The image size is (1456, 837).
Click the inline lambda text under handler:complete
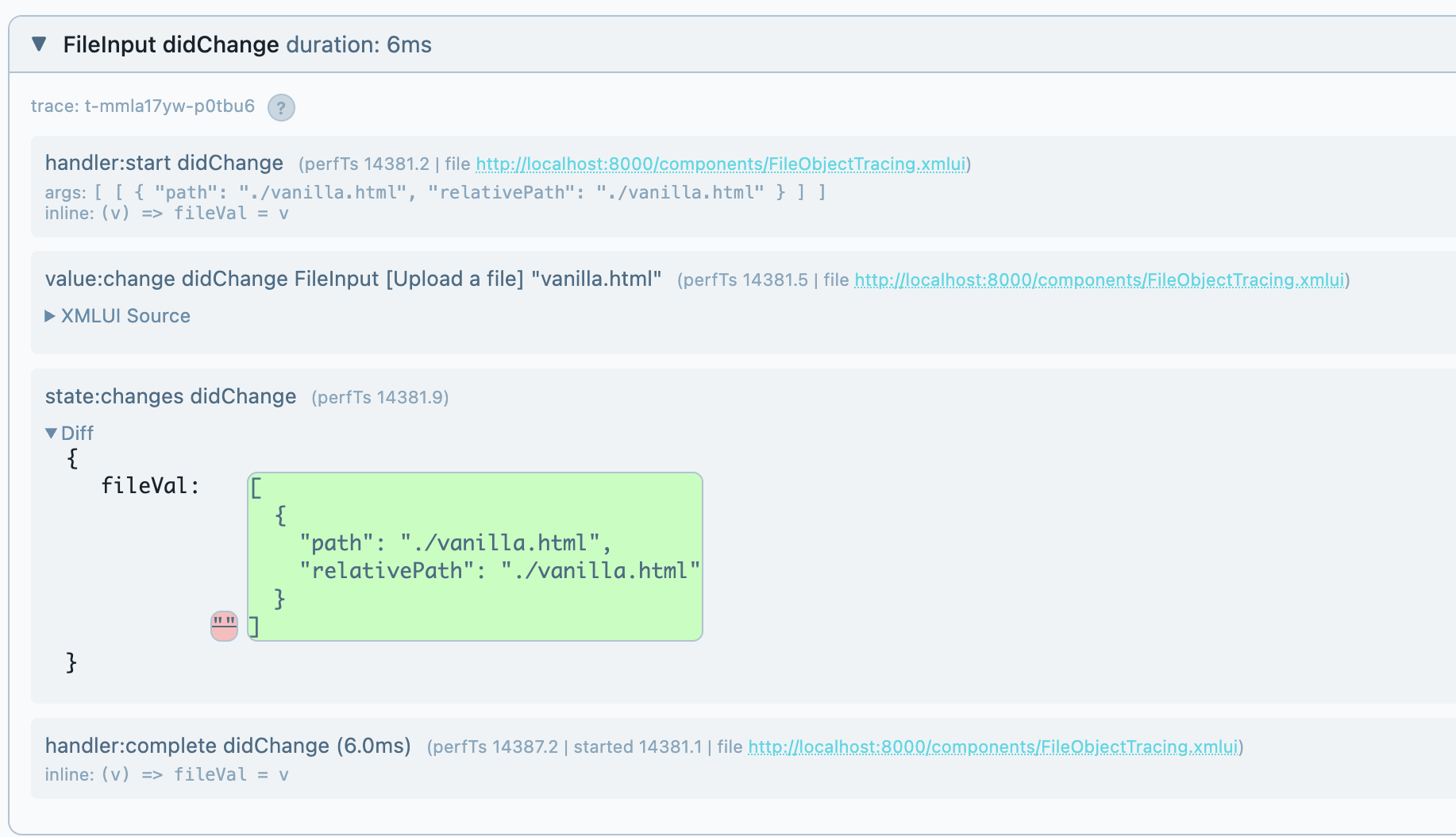pos(167,774)
